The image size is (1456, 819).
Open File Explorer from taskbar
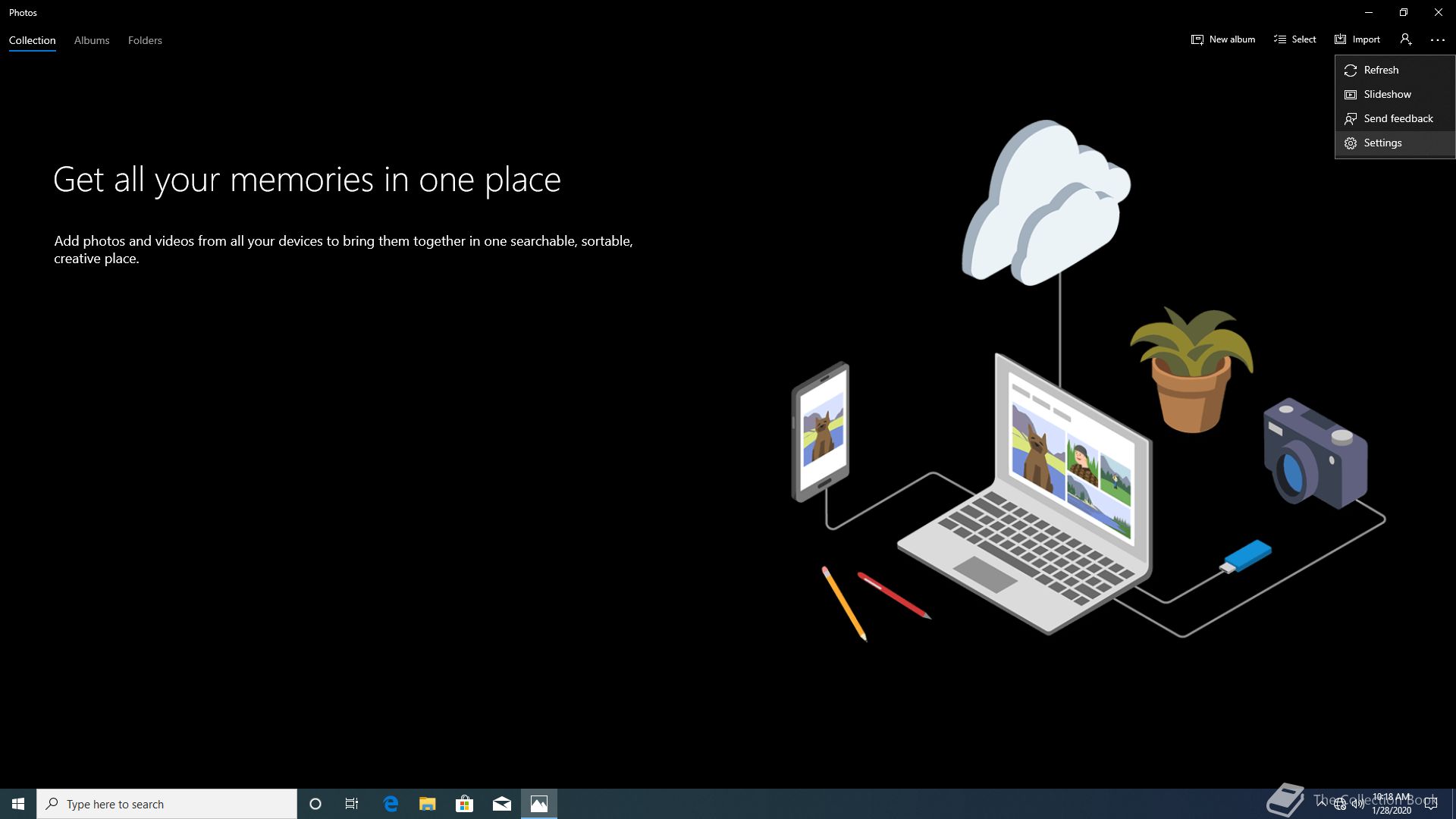point(428,804)
